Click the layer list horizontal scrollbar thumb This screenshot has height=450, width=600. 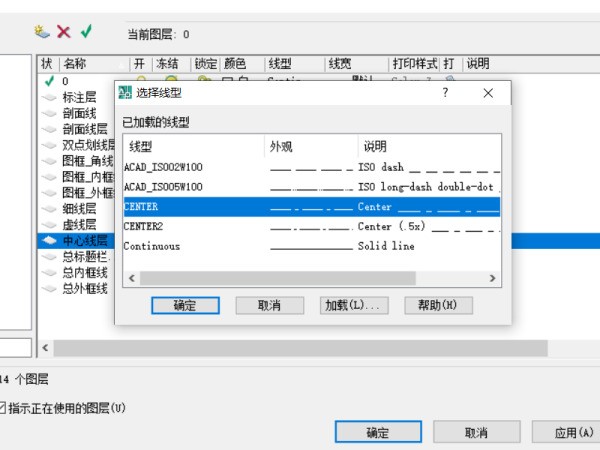(300, 348)
